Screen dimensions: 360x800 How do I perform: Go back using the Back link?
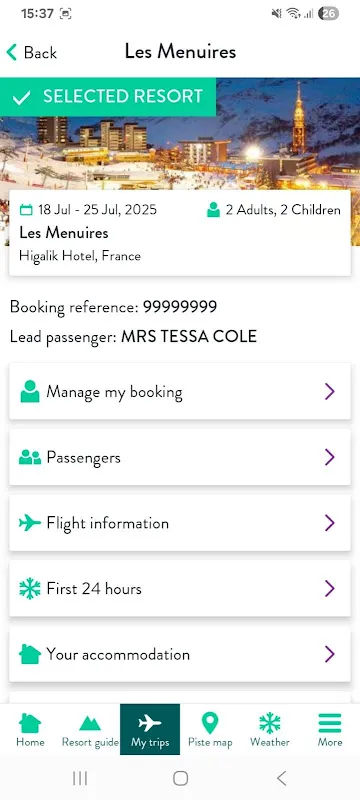[32, 53]
